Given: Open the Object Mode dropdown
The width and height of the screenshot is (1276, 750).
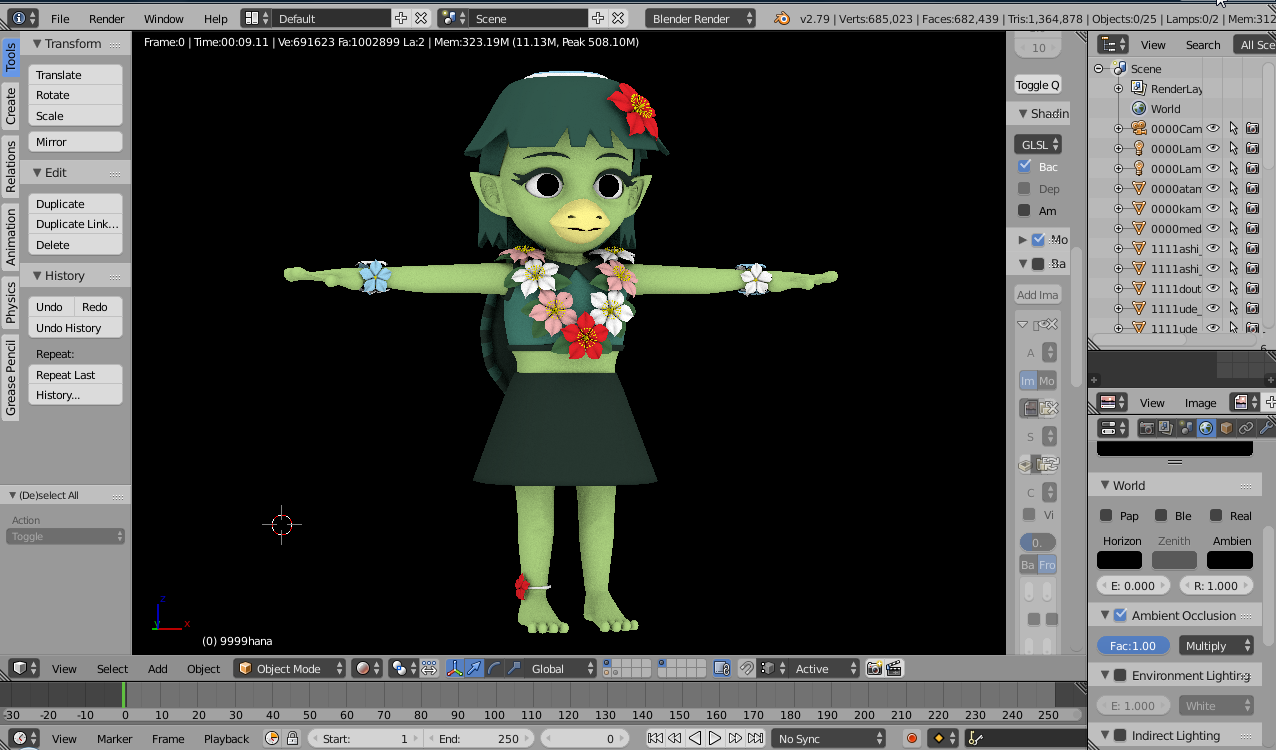Looking at the screenshot, I should coord(290,668).
